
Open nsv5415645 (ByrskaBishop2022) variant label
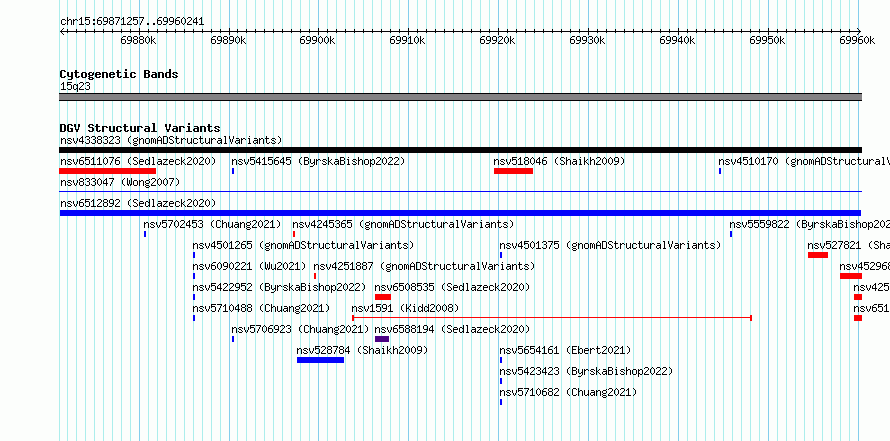(x=318, y=161)
